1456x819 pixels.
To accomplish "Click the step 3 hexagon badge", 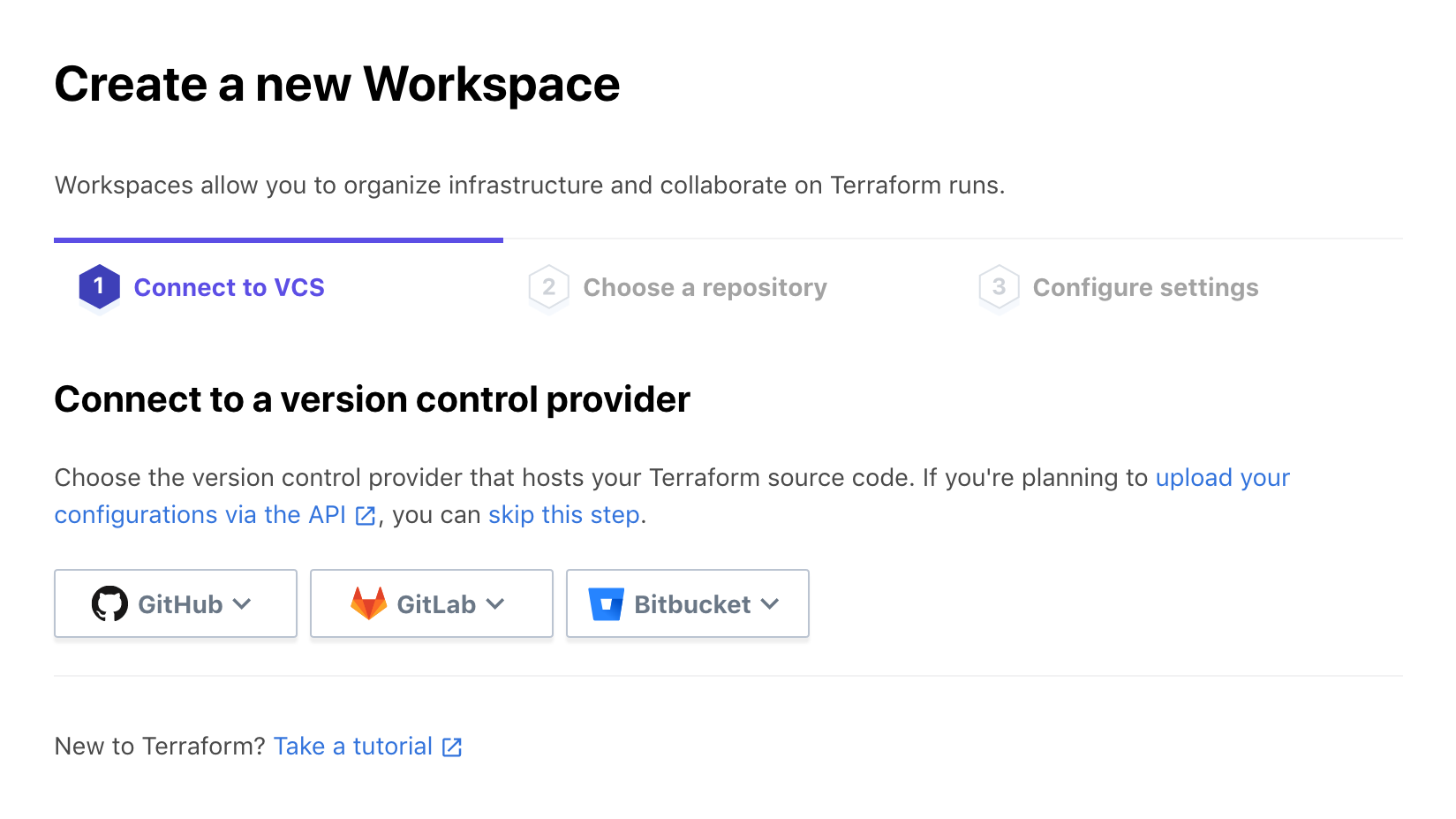I will click(999, 287).
